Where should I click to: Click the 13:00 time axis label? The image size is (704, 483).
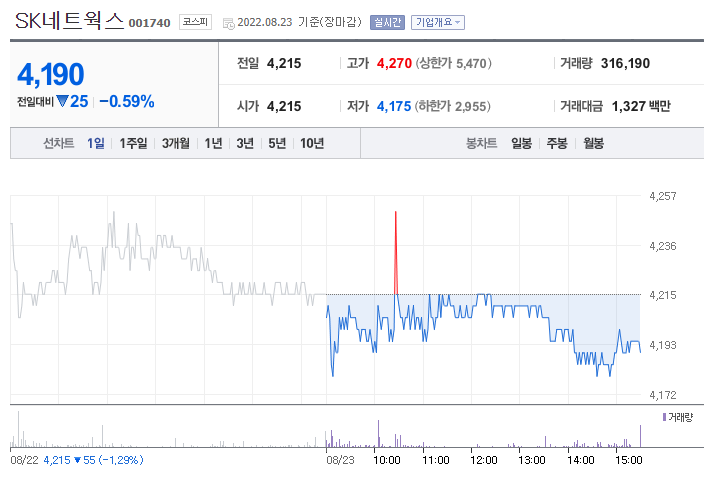coord(532,460)
